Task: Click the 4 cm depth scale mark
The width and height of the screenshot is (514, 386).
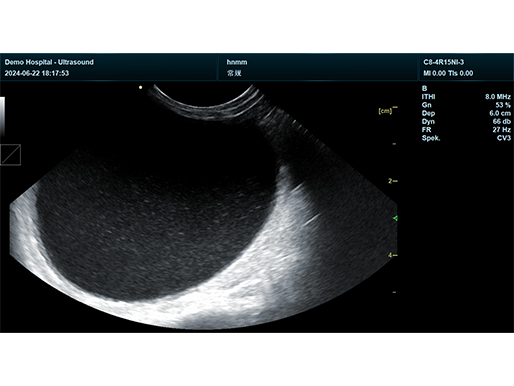Action: [392, 255]
